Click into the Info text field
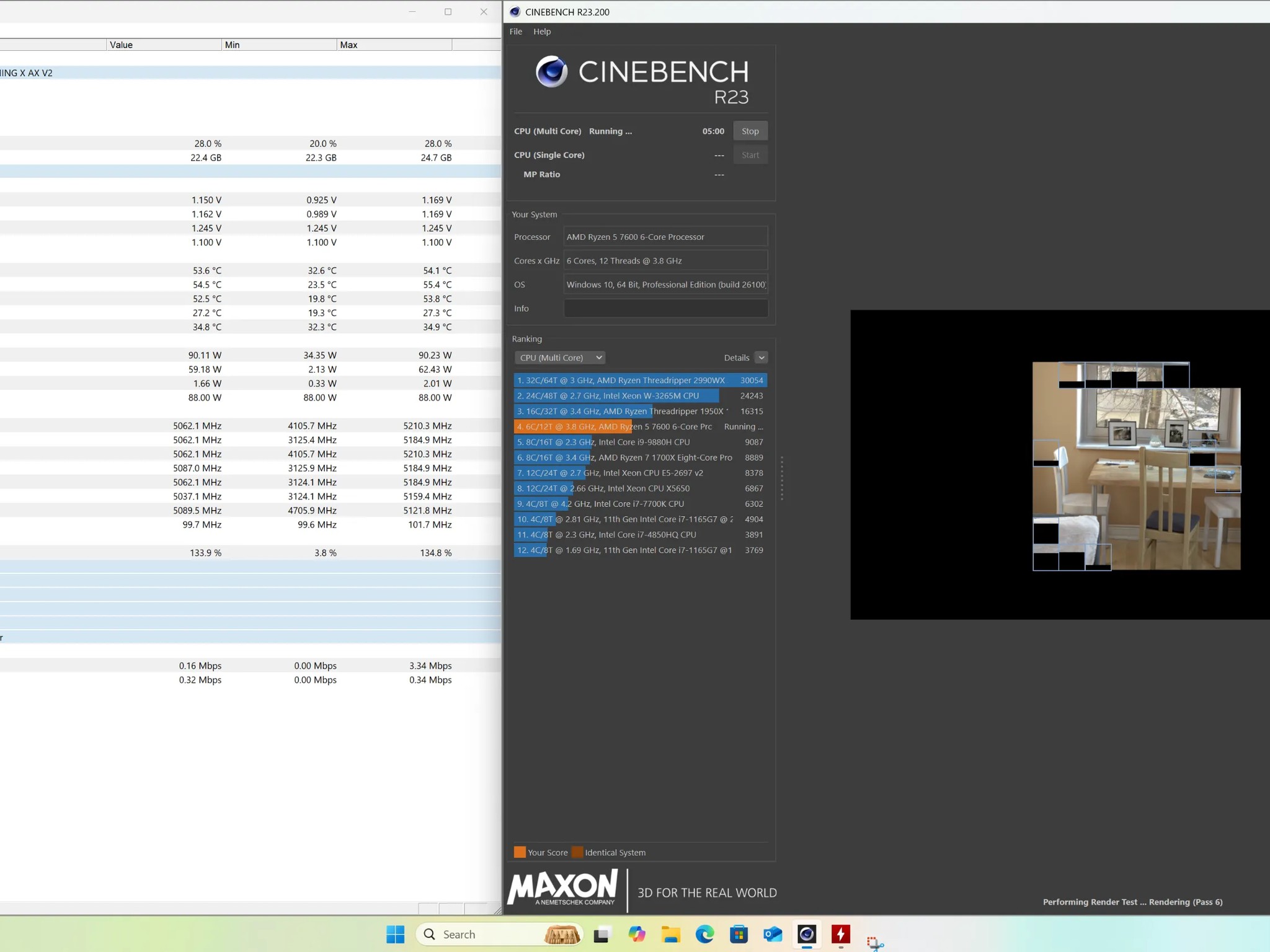Screen dimensions: 1270x952 click(x=665, y=308)
